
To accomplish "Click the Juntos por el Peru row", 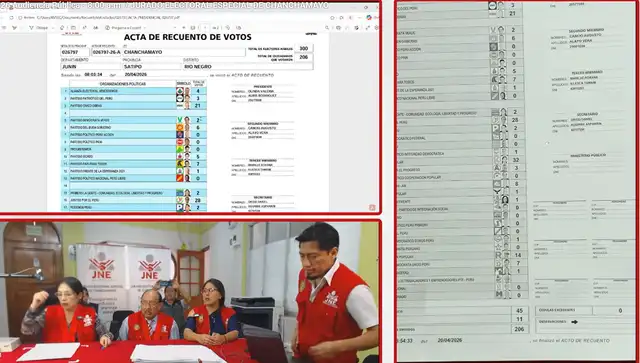I will pos(133,200).
